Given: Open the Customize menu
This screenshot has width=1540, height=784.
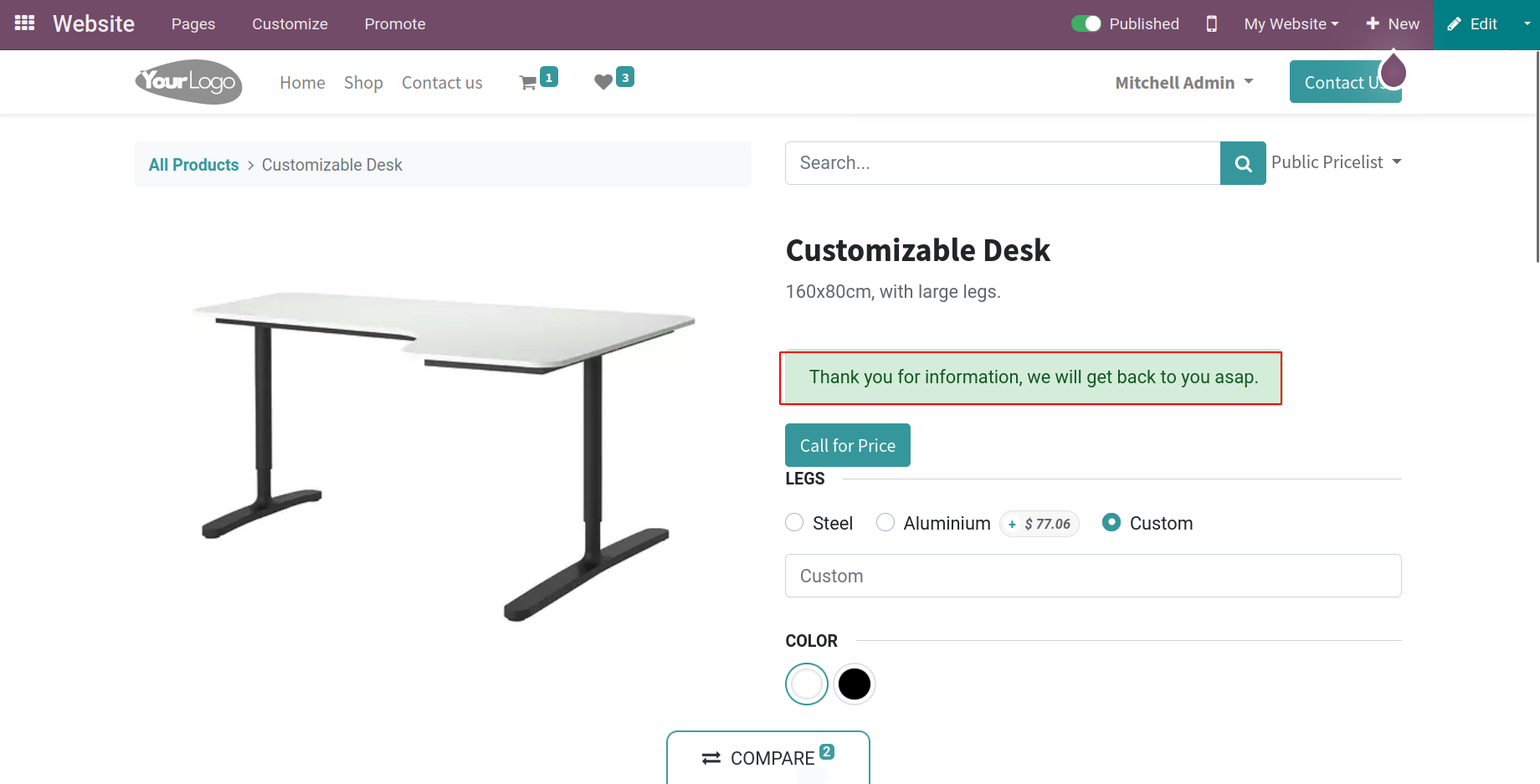Looking at the screenshot, I should [290, 24].
